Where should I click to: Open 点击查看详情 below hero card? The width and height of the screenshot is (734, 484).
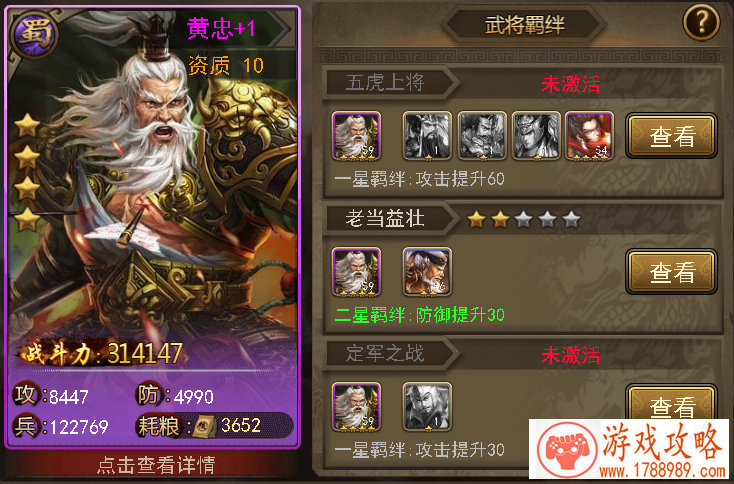156,464
